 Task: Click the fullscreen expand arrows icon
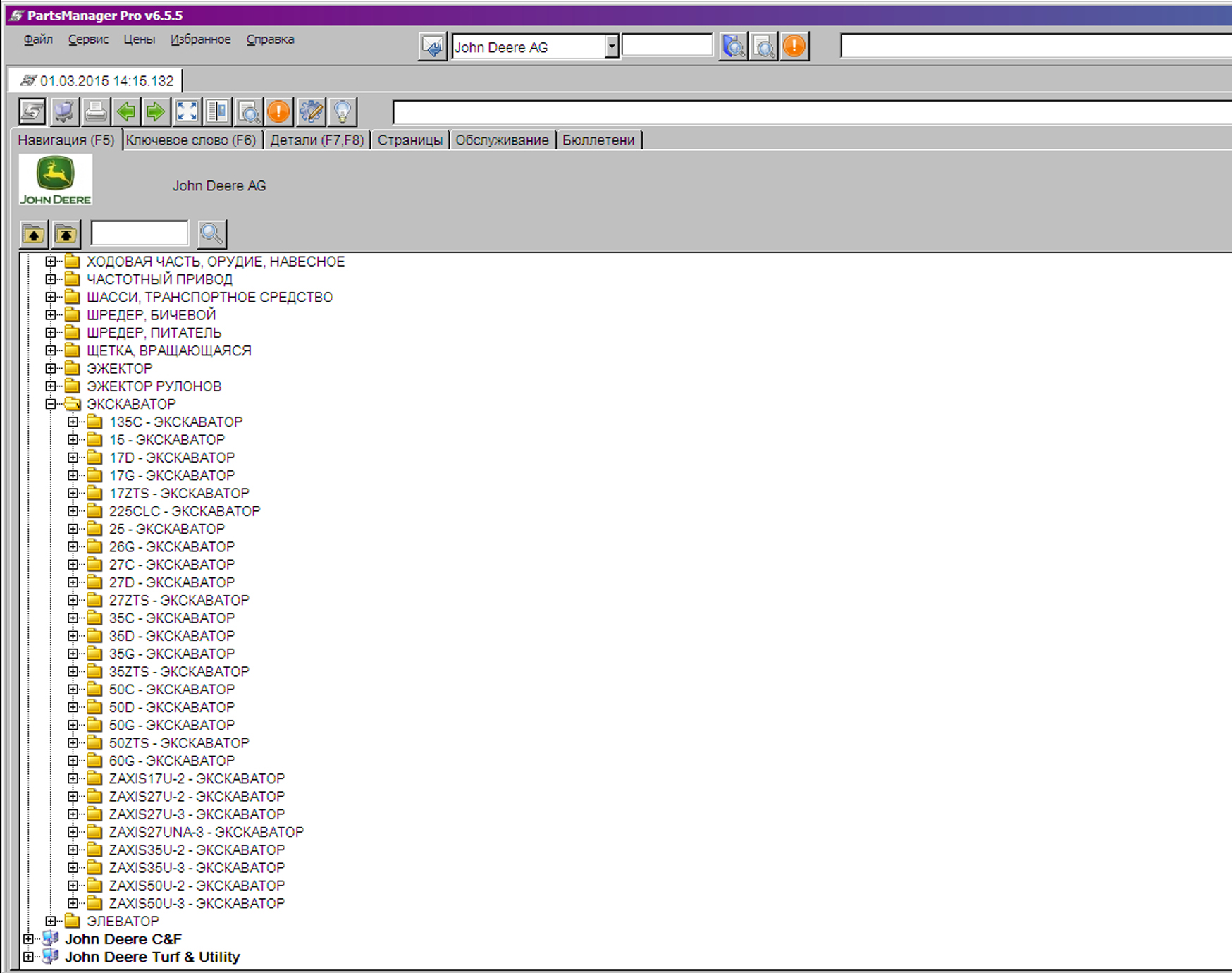point(187,111)
